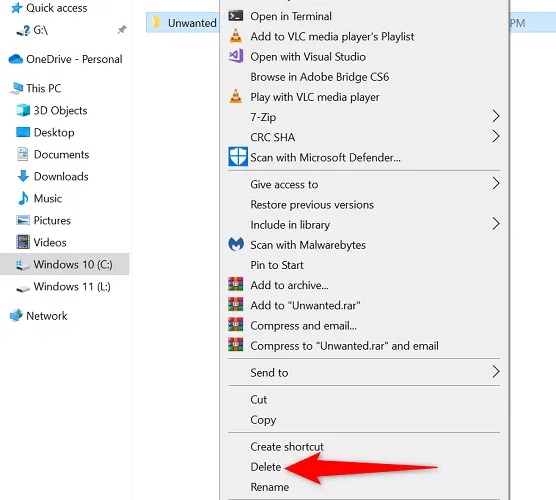Click the Malwarebytes logo icon

click(x=236, y=244)
